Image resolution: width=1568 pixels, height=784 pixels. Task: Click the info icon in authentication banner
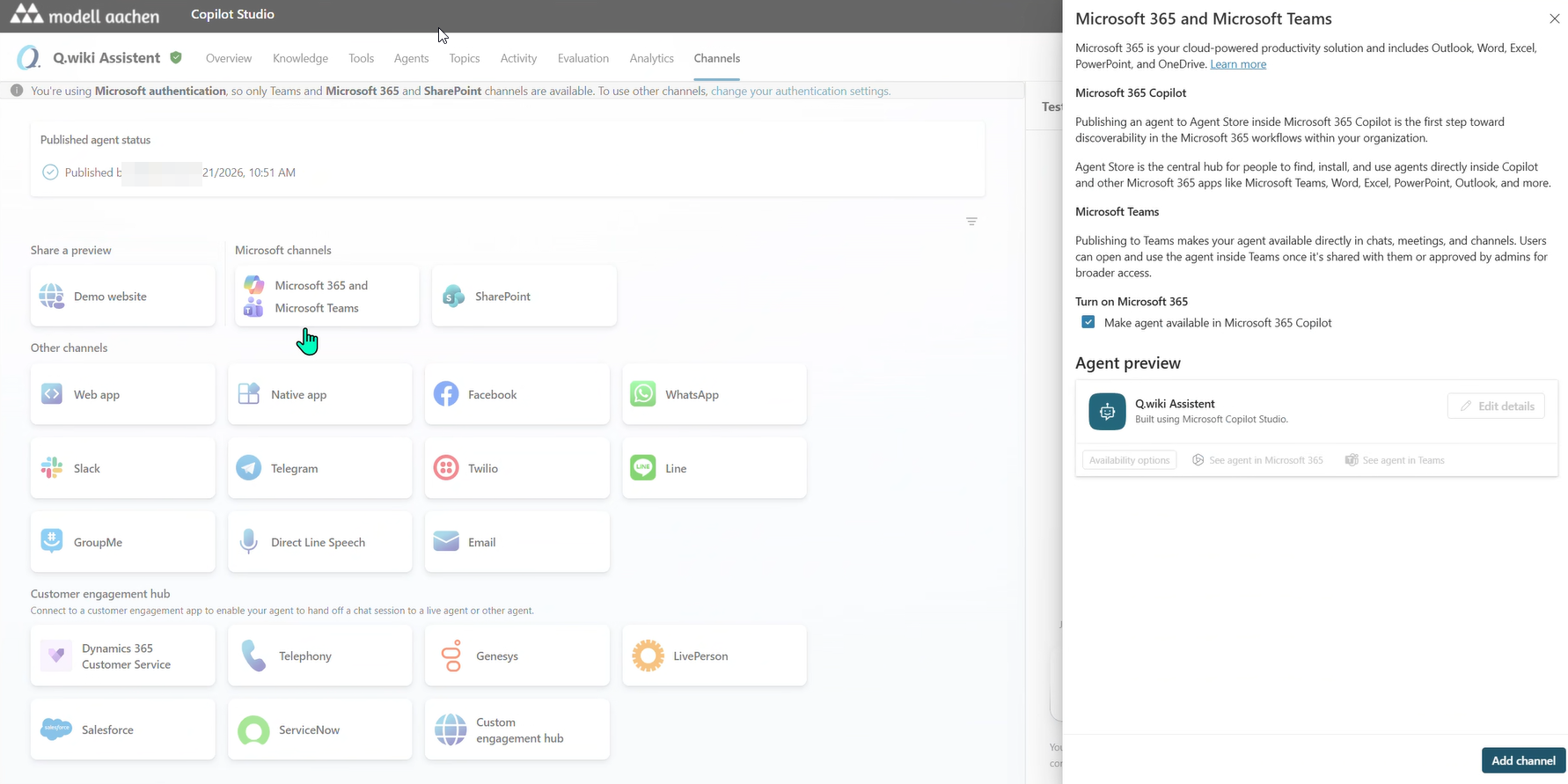[17, 91]
